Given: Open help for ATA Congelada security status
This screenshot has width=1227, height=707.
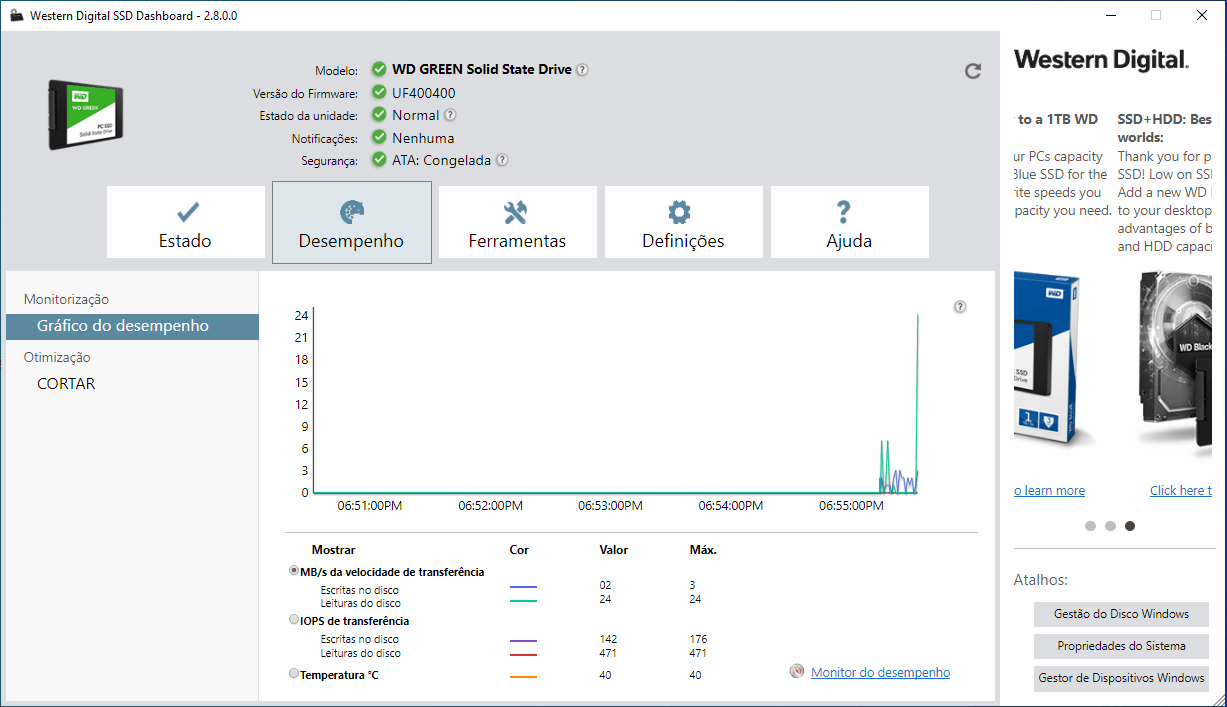Looking at the screenshot, I should point(501,160).
